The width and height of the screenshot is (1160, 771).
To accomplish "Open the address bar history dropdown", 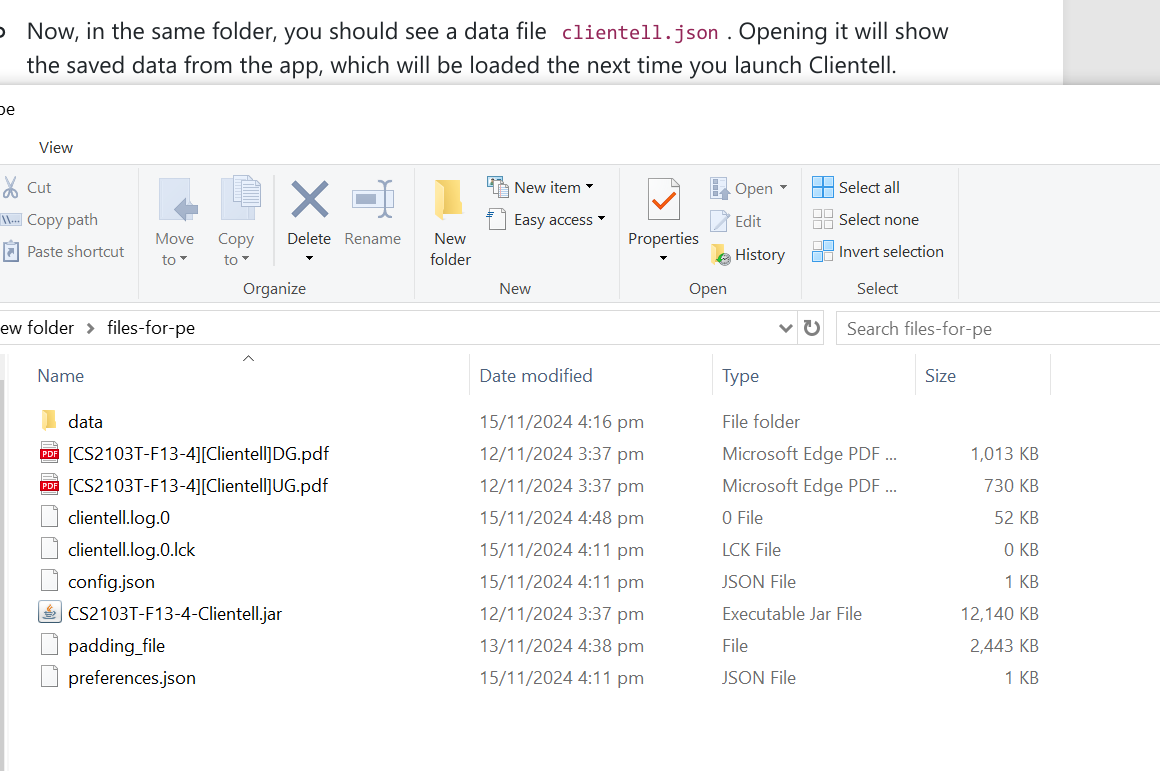I will point(786,328).
